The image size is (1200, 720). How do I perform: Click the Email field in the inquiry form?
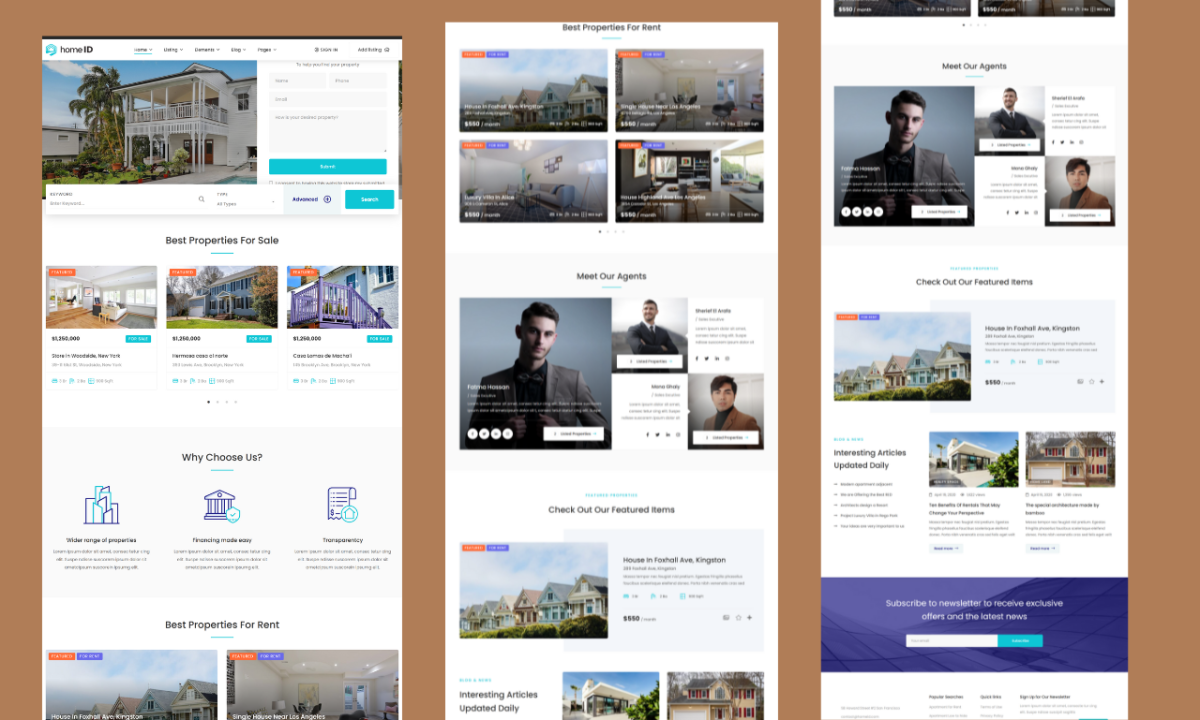click(327, 99)
